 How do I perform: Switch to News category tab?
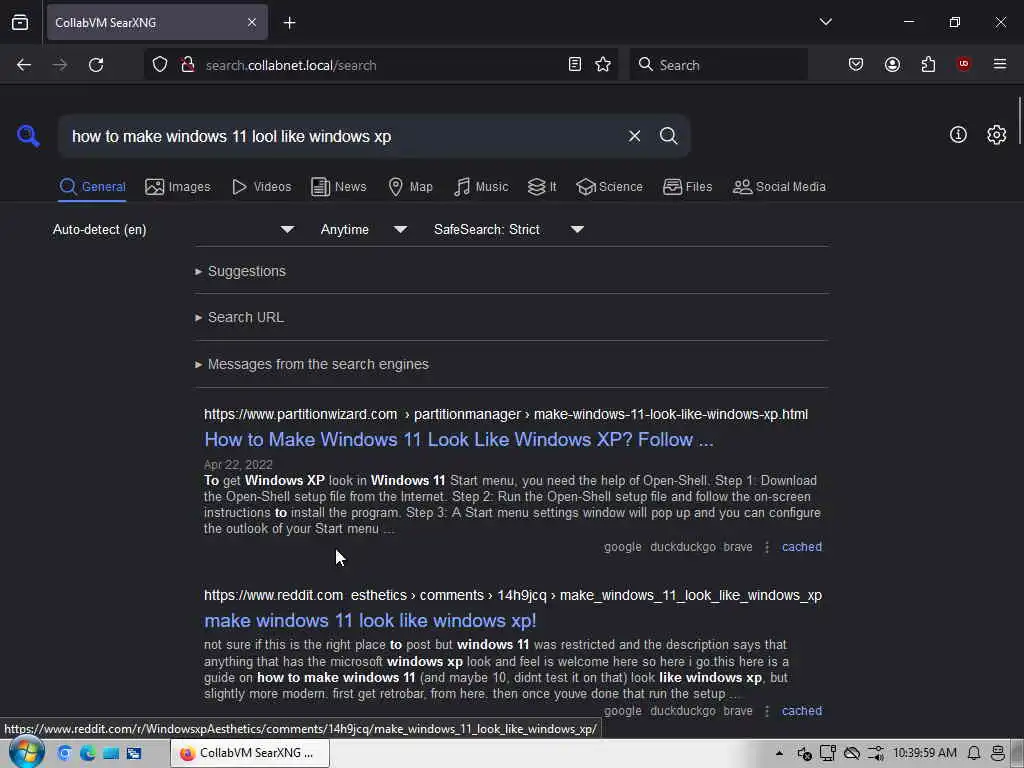tap(338, 187)
